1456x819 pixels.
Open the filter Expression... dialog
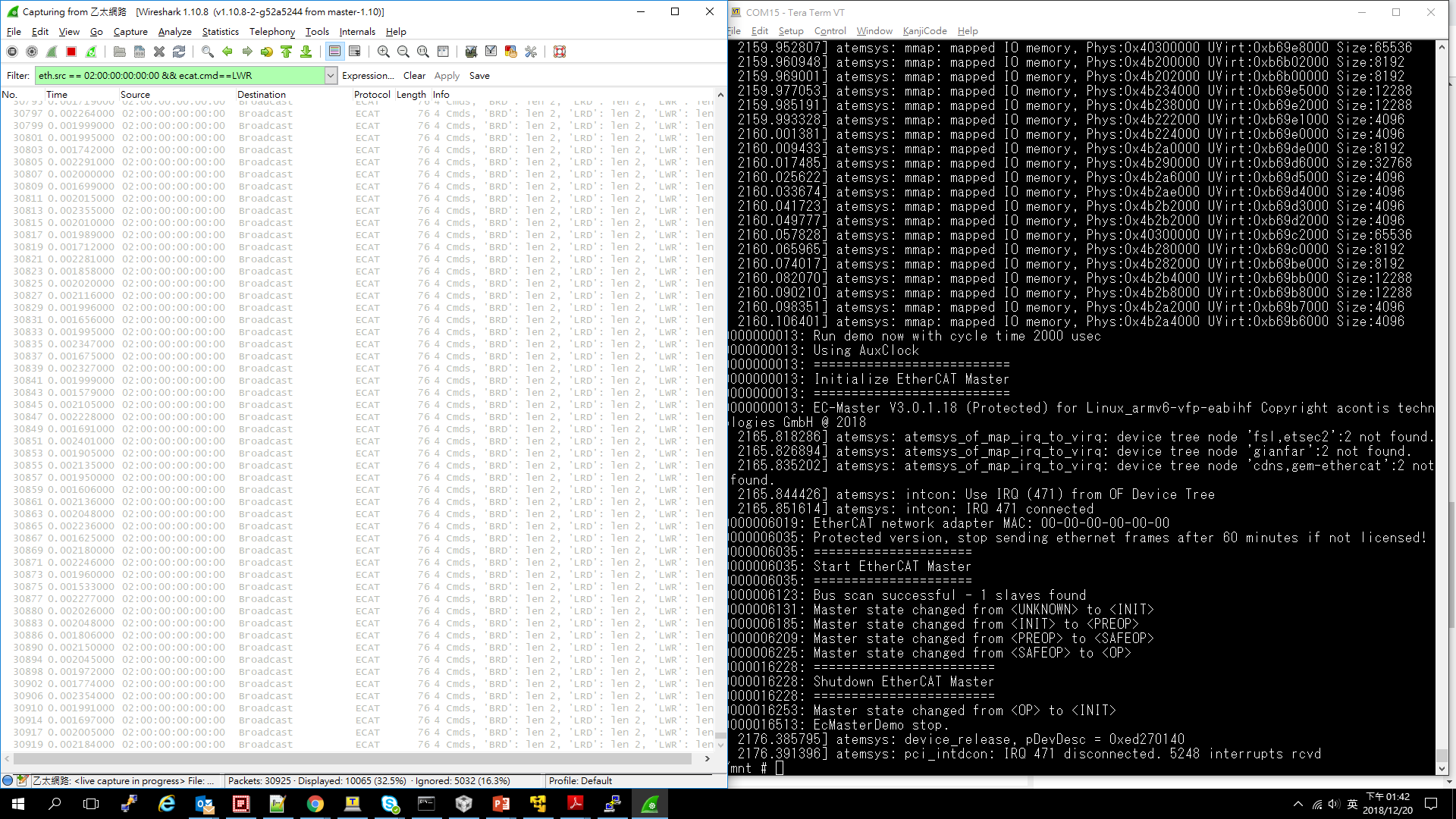[x=368, y=76]
